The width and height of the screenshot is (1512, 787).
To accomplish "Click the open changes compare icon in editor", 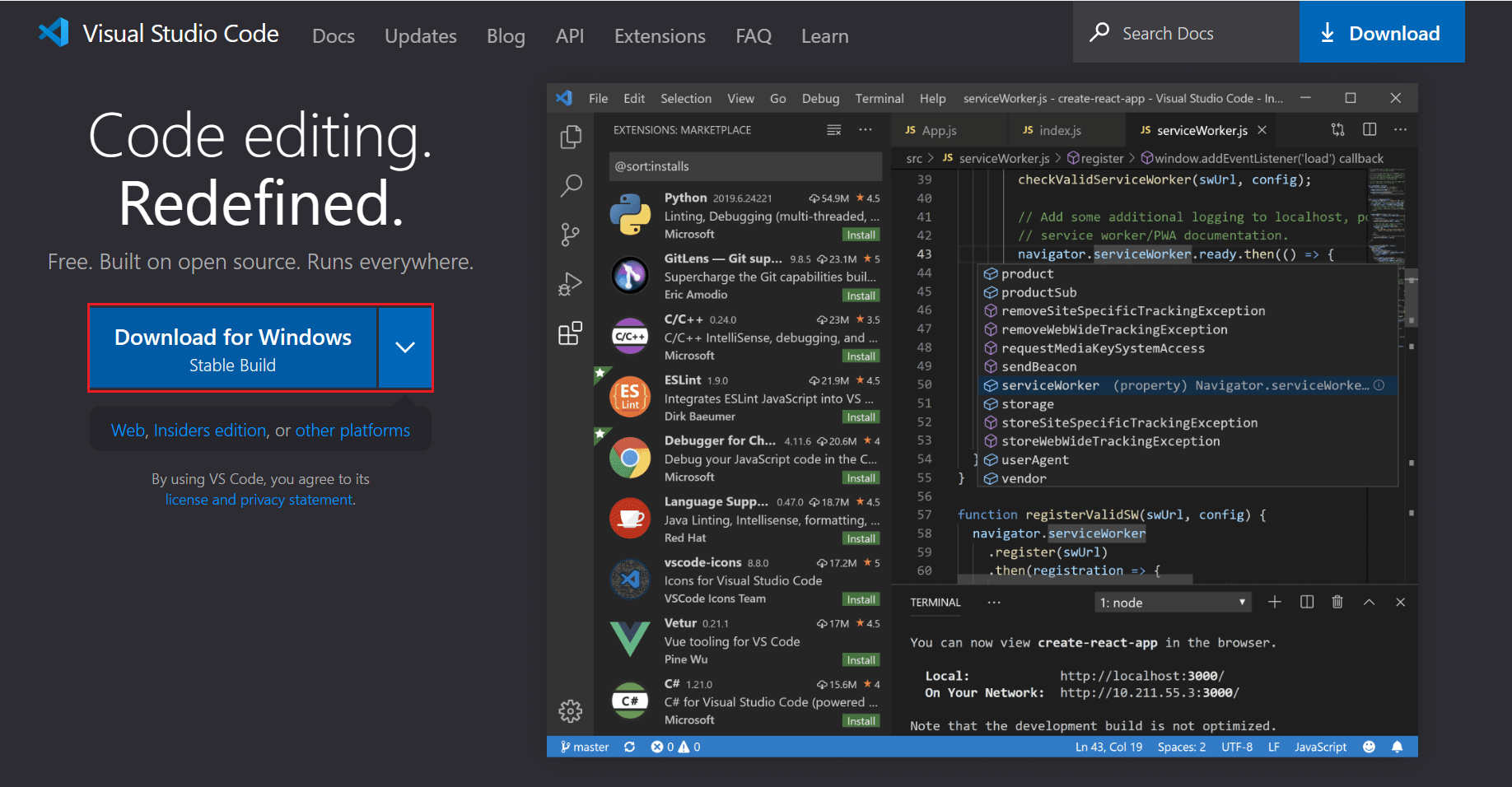I will [1338, 129].
